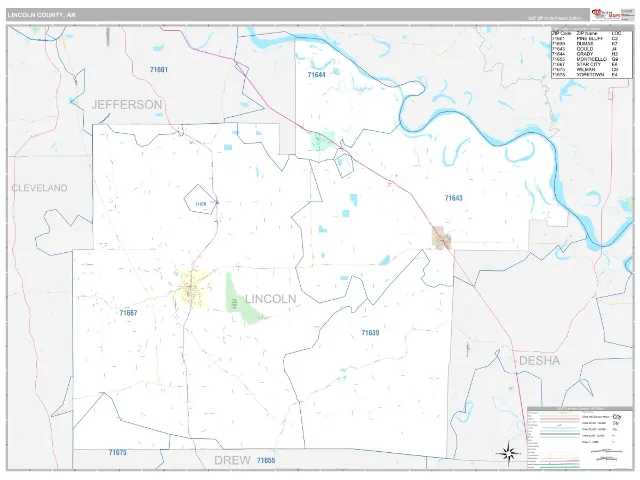
Task: Click the CLEVELAND county label
Action: 39,188
